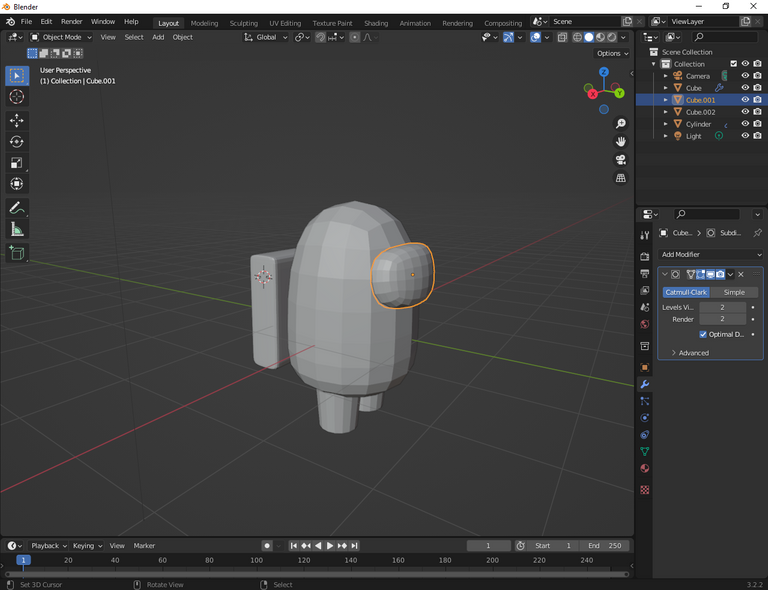Open Texture properties checker tab

click(645, 490)
